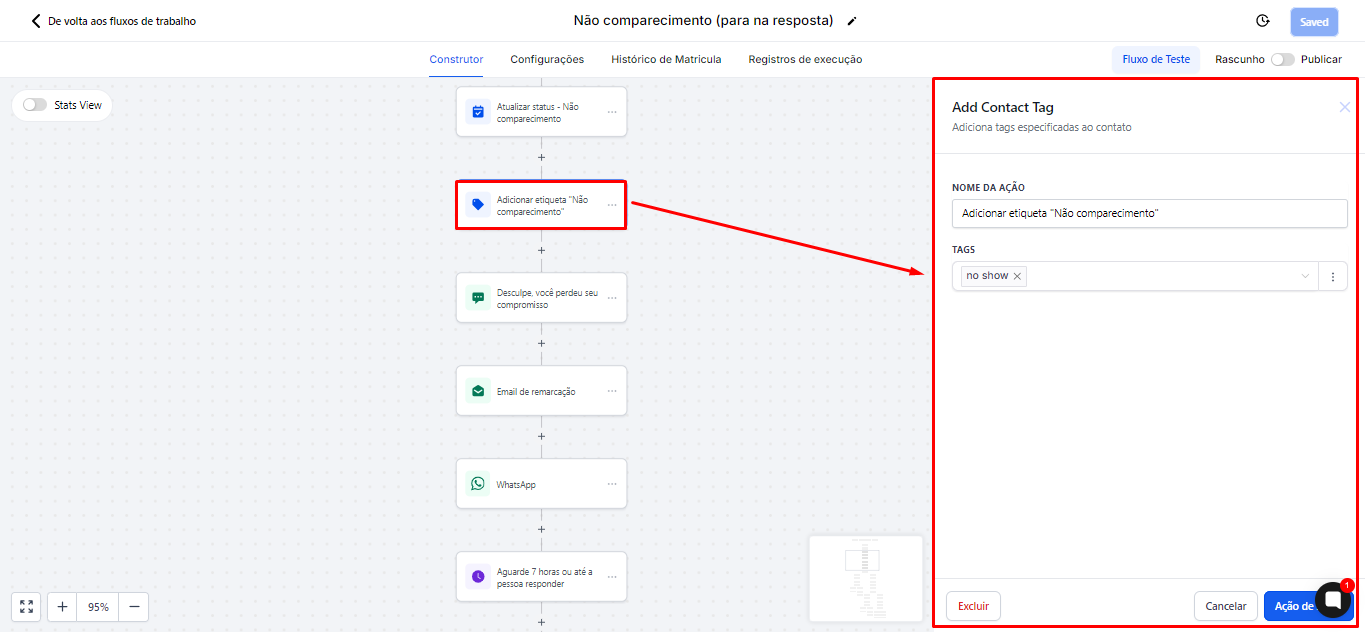
Task: Zoom in with the plus button
Action: (62, 607)
